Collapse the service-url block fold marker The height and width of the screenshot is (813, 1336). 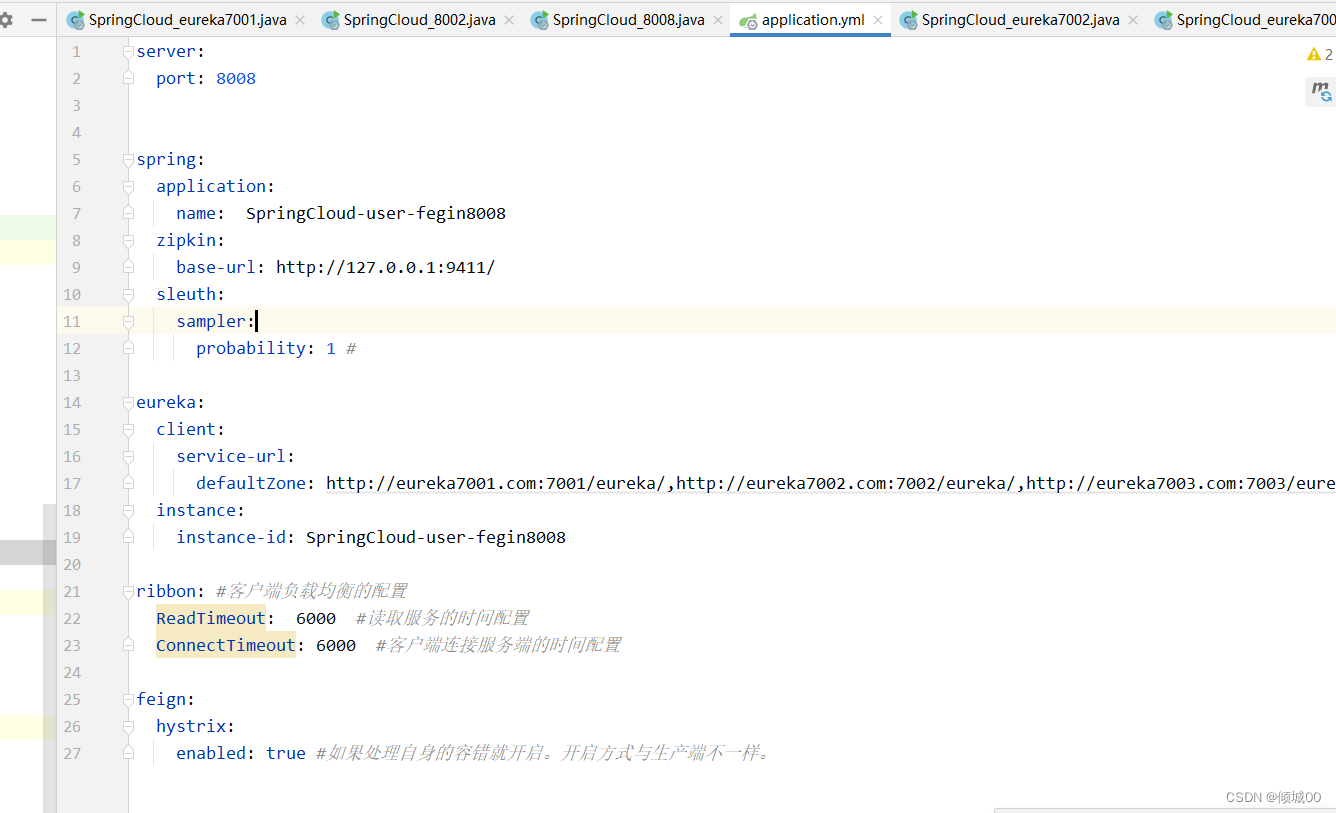pyautogui.click(x=128, y=456)
